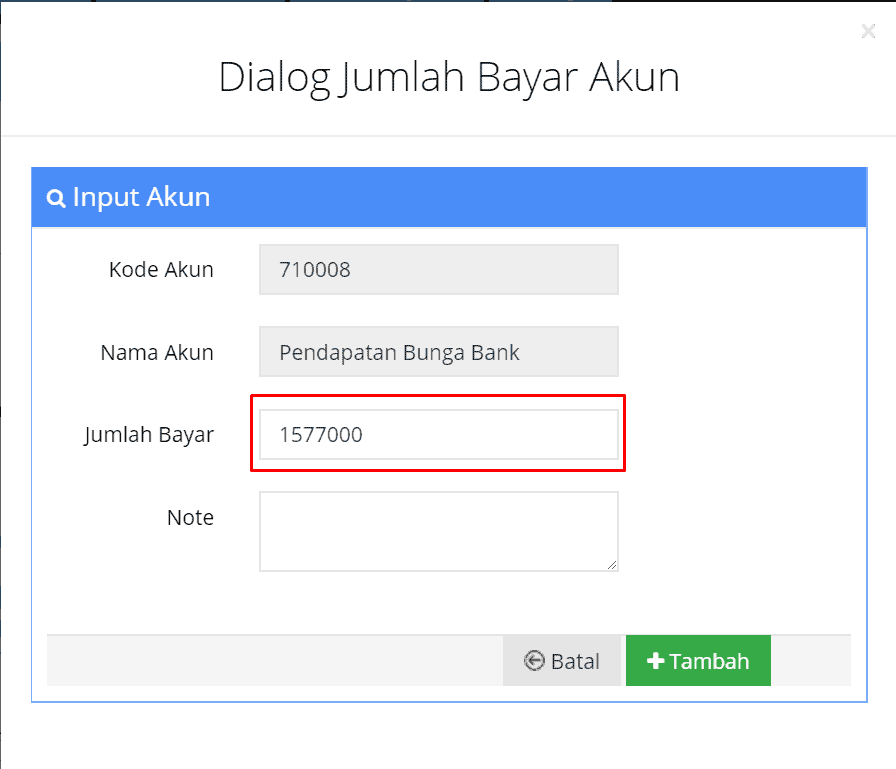Click the Input Akun panel heading text
This screenshot has width=896, height=769.
[141, 197]
